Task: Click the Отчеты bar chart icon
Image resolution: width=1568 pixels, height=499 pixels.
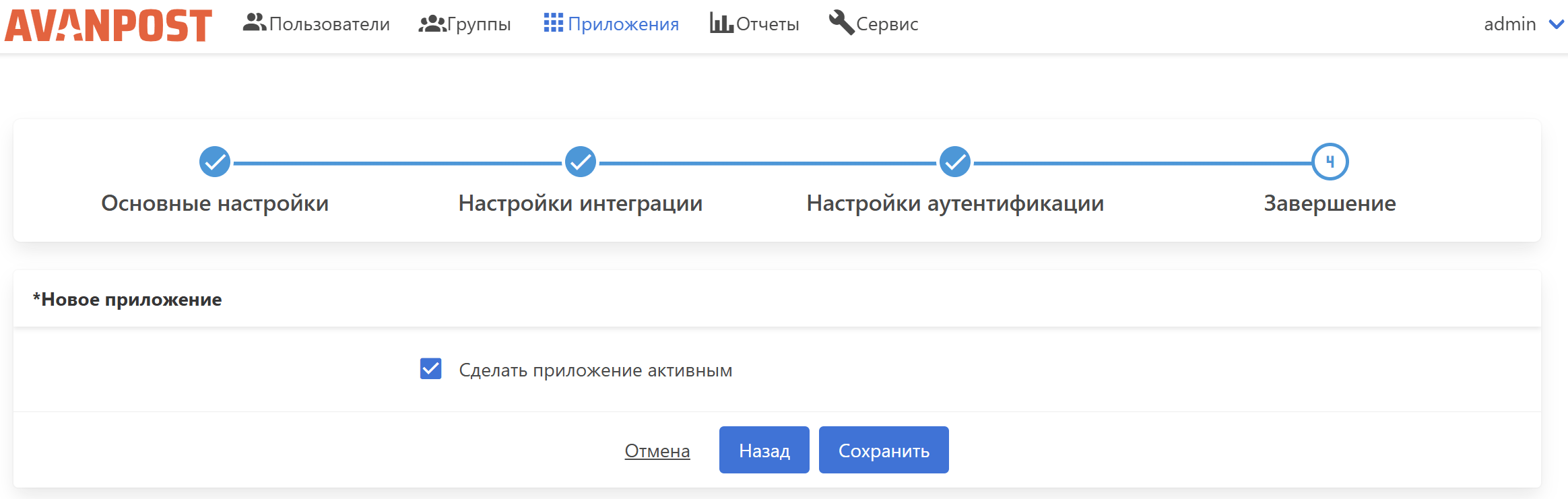Action: click(x=721, y=23)
